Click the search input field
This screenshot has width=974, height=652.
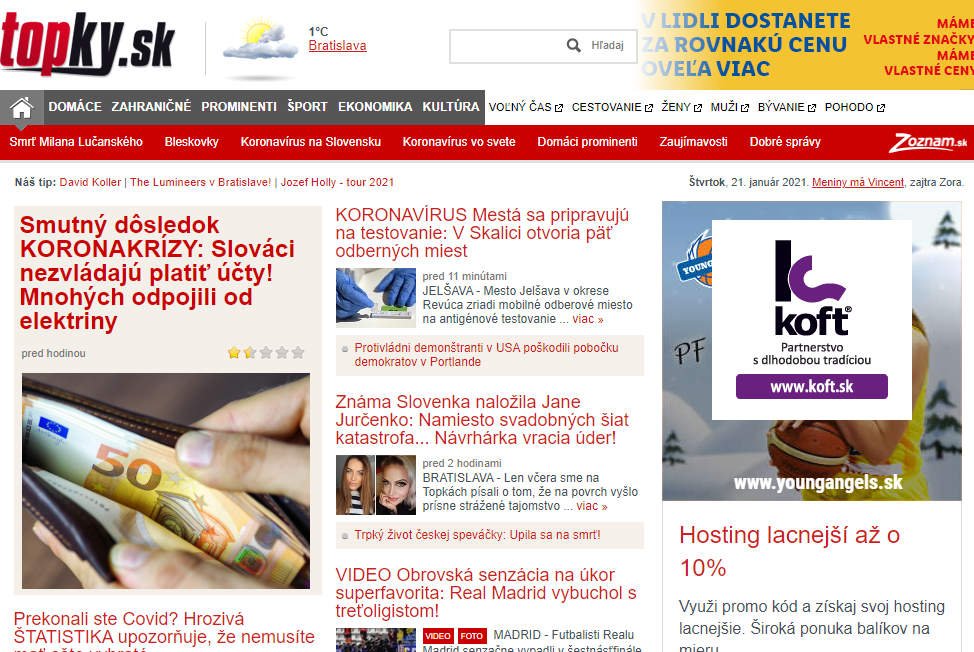click(x=507, y=46)
